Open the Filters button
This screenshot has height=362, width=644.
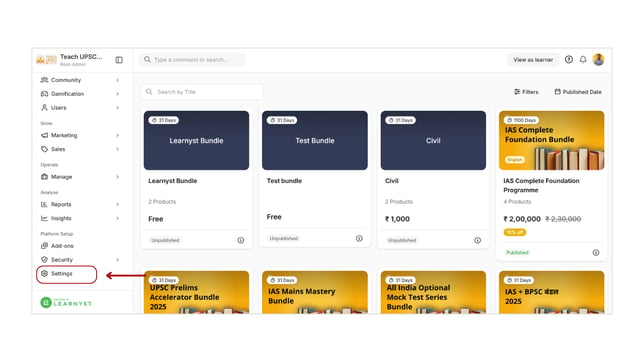(x=526, y=92)
